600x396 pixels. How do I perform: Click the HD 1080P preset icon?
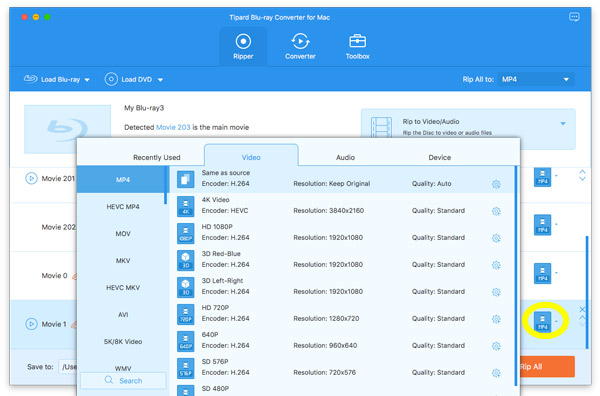click(186, 233)
